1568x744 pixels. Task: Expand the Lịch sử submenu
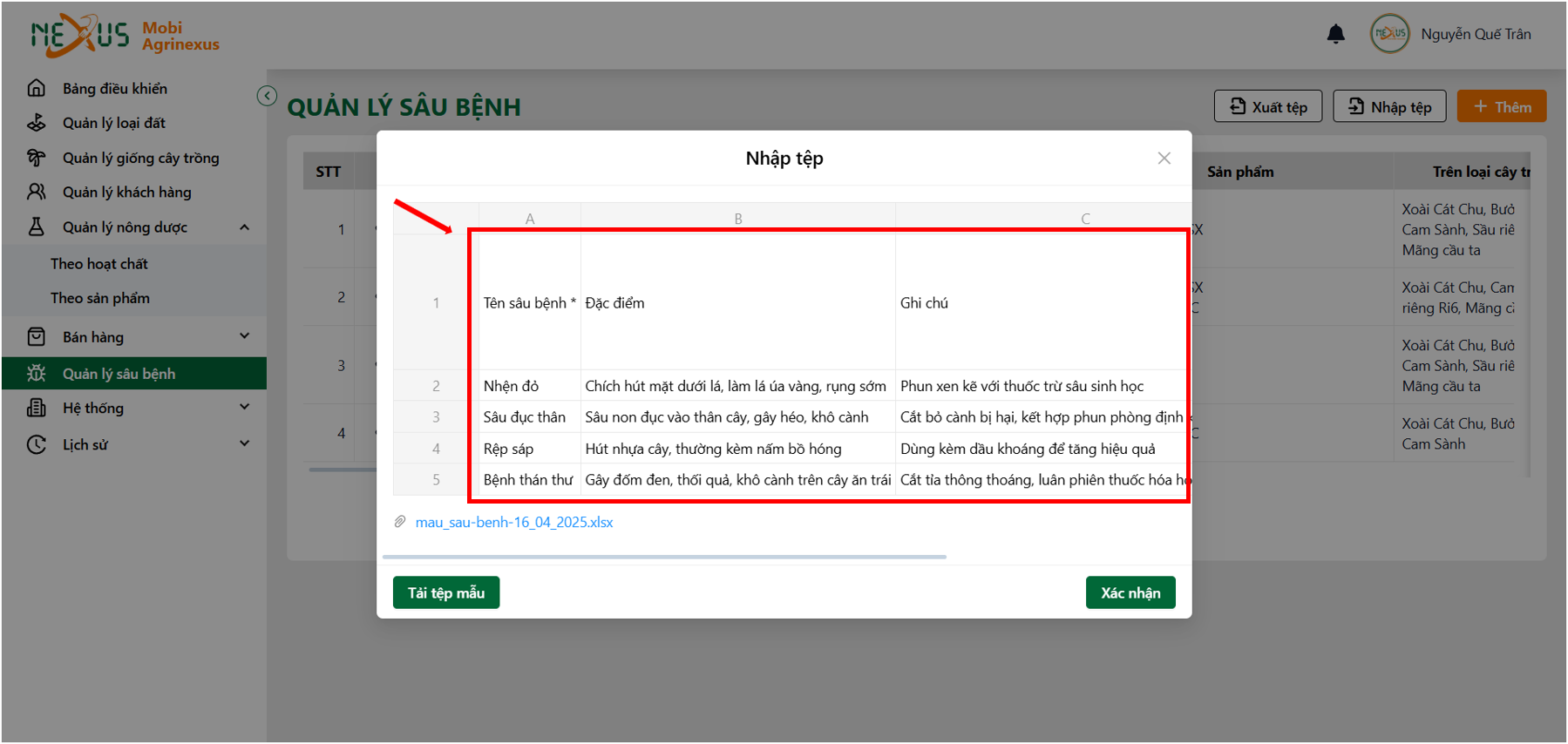(x=244, y=443)
